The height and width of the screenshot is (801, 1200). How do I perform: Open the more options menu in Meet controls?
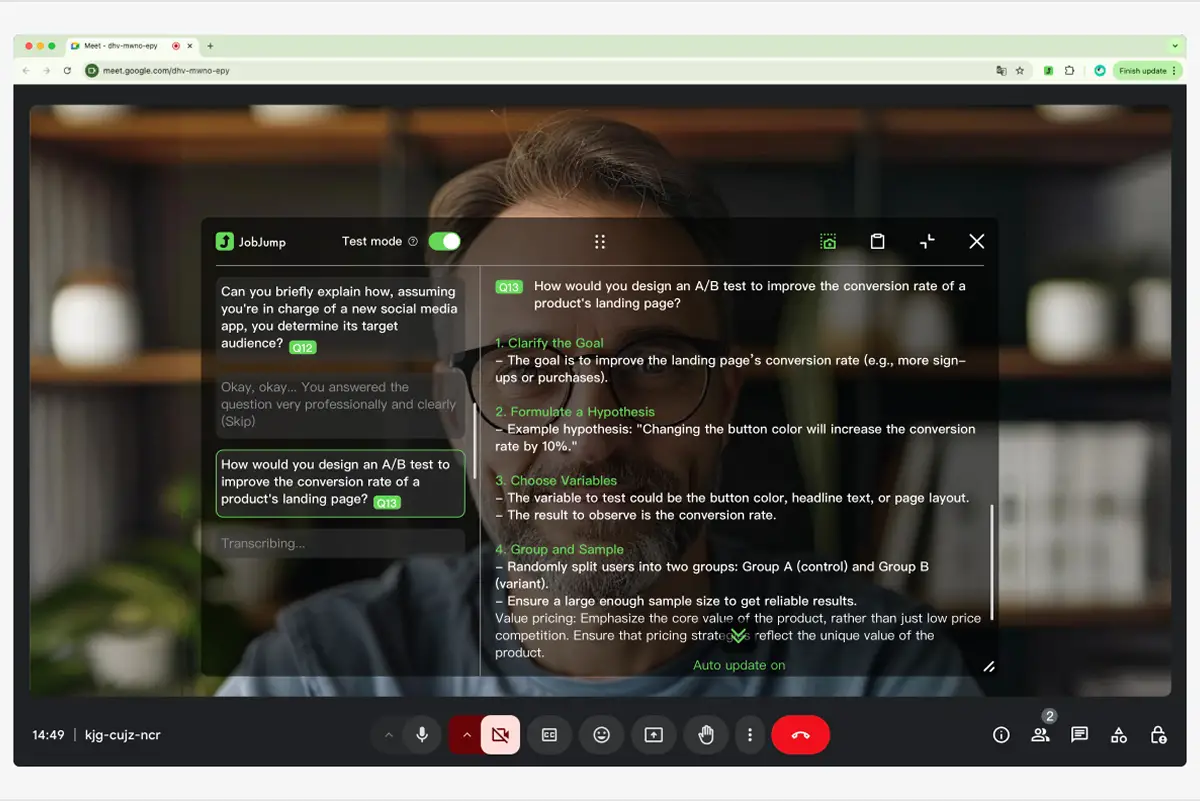tap(750, 735)
